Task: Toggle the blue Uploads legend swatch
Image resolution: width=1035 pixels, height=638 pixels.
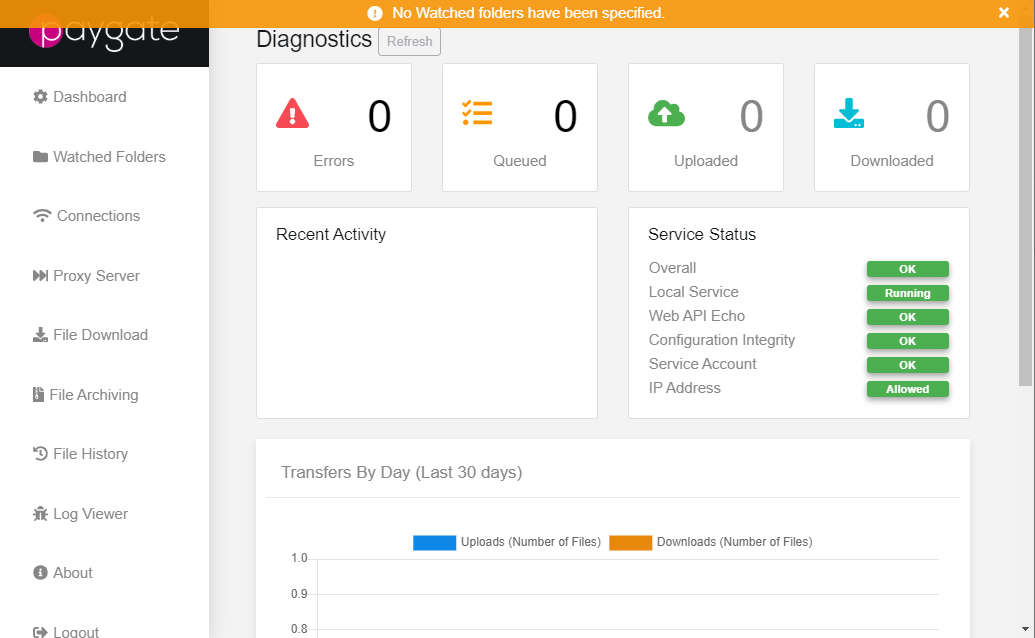Action: tap(434, 542)
